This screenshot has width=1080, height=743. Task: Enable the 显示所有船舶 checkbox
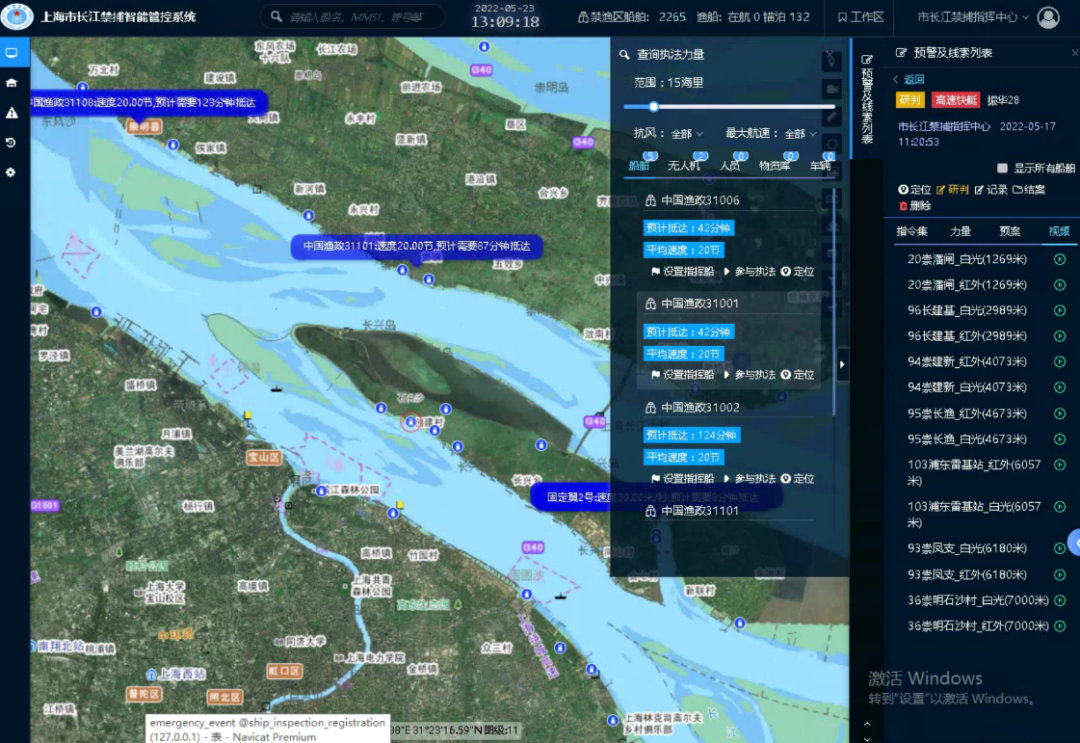pyautogui.click(x=1002, y=168)
